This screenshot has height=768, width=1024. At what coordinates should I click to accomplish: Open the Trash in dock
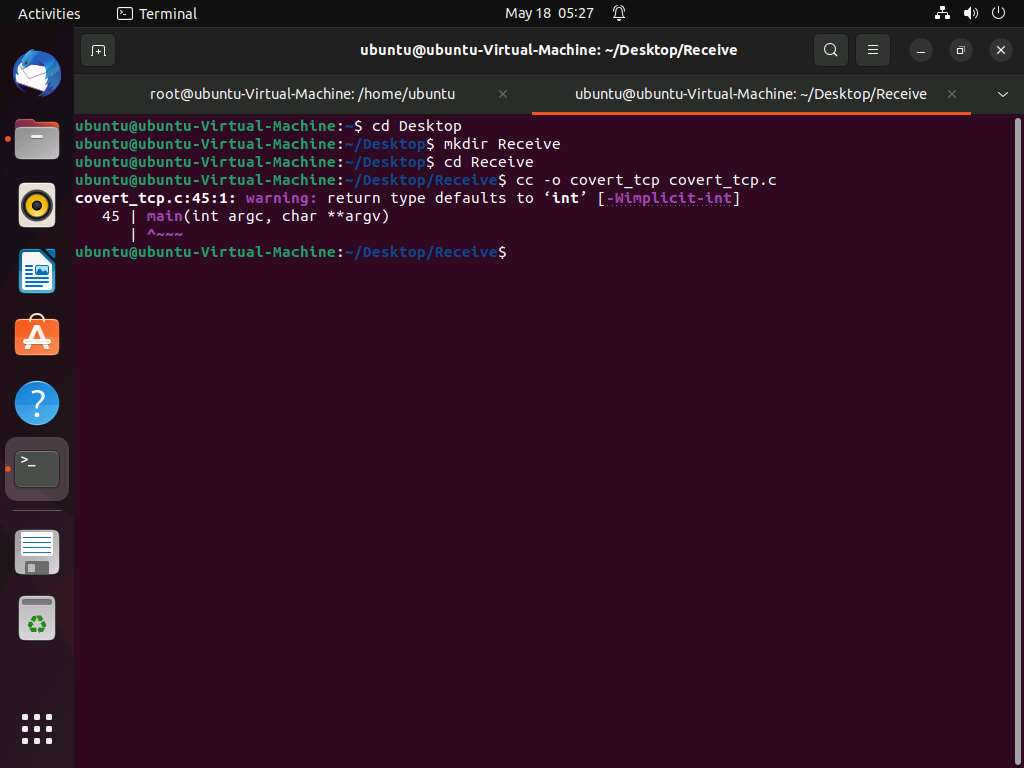coord(37,619)
